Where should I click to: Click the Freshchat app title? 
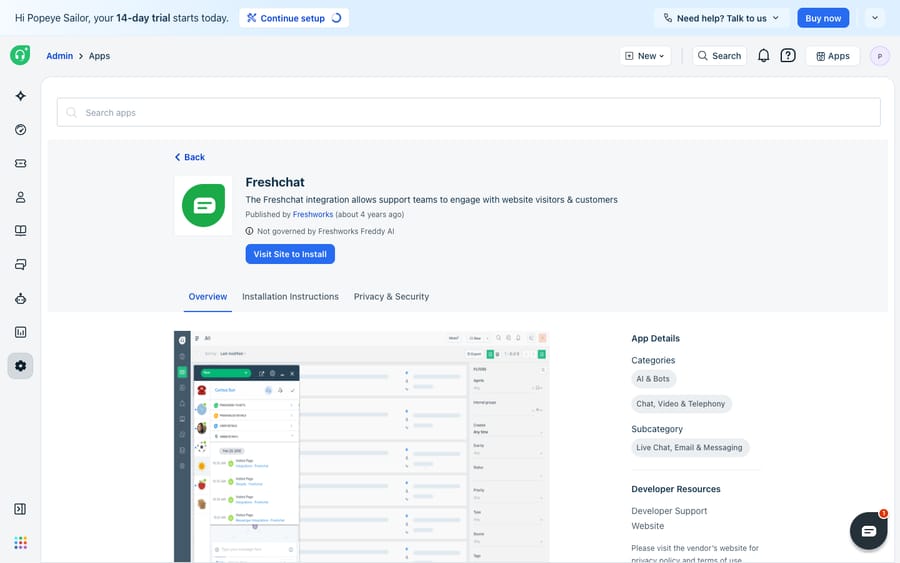[x=275, y=182]
